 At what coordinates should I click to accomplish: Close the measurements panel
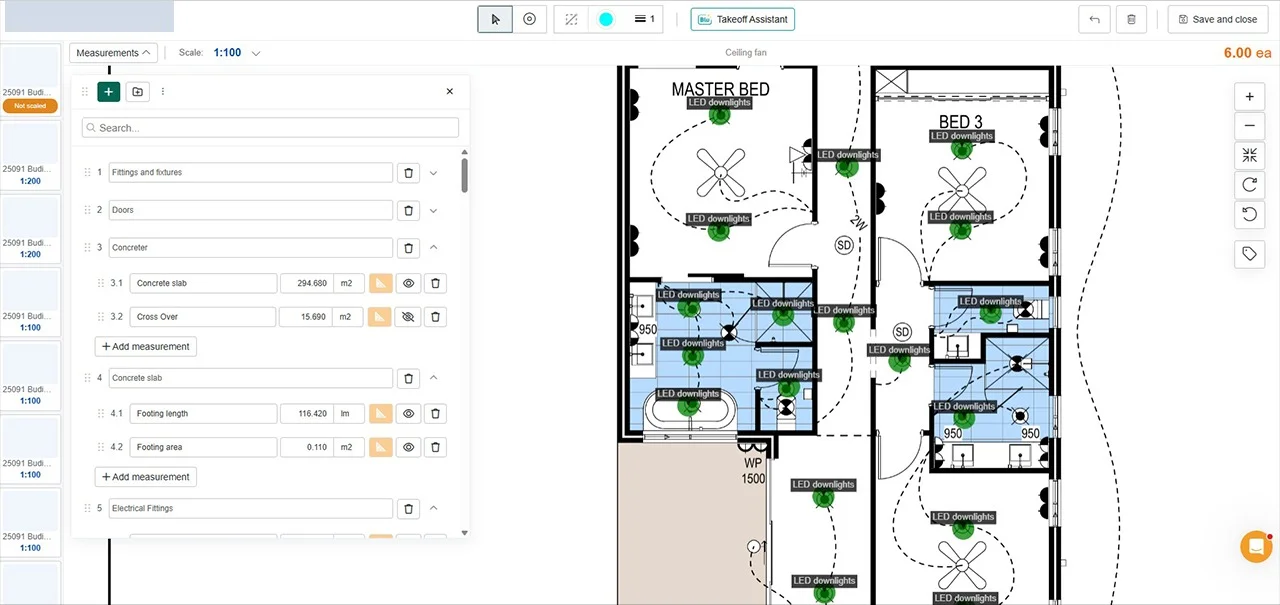pyautogui.click(x=449, y=91)
